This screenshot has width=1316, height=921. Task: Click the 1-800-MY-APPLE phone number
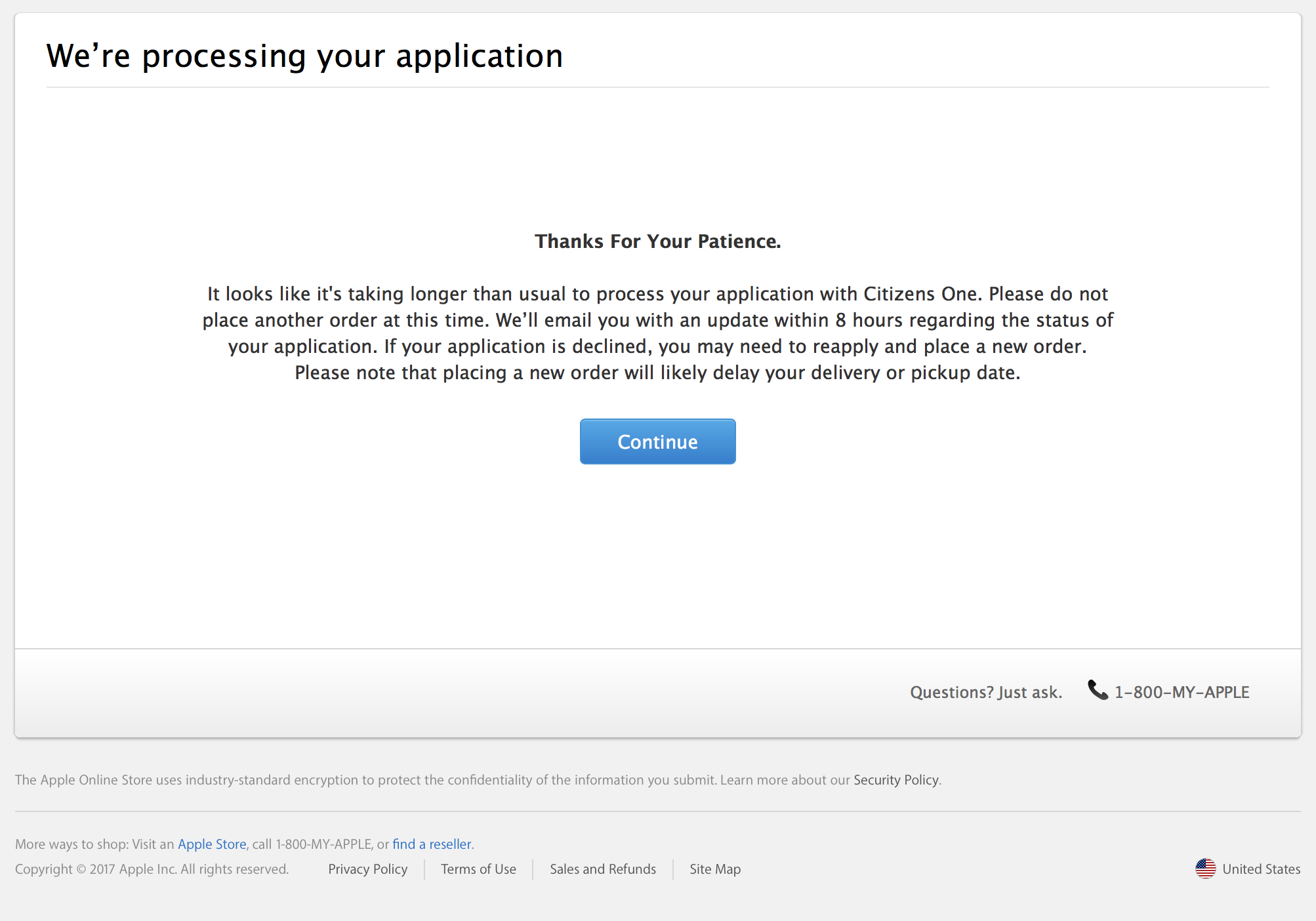[x=1182, y=692]
